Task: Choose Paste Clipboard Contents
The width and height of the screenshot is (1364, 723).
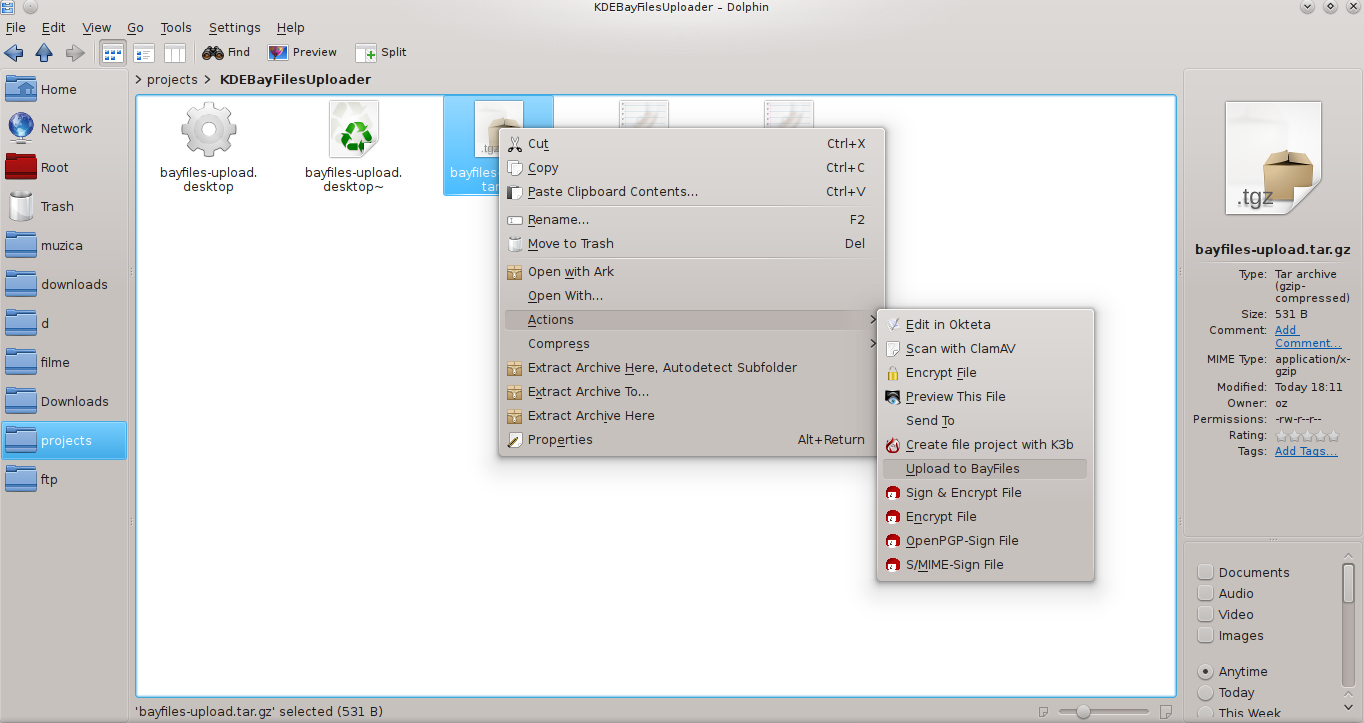Action: 691,192
